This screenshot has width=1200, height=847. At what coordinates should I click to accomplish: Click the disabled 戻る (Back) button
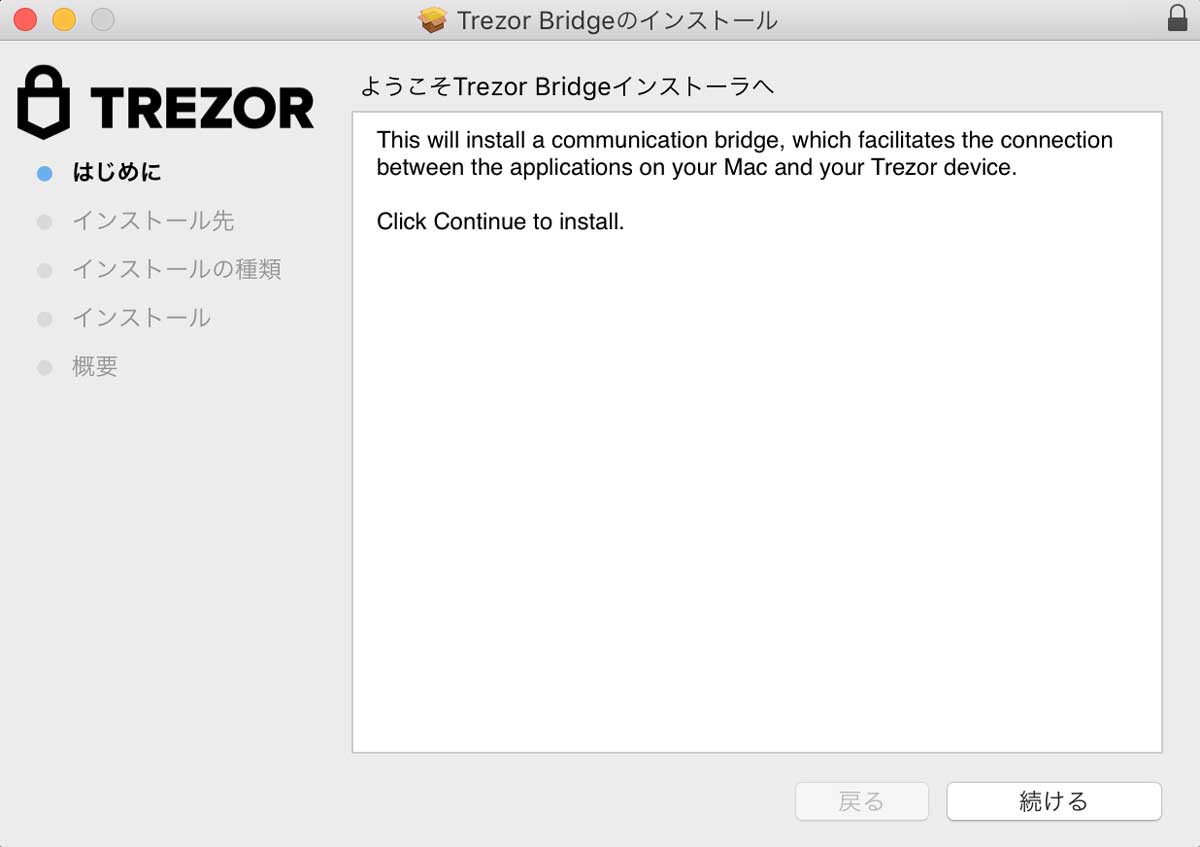pyautogui.click(x=862, y=801)
